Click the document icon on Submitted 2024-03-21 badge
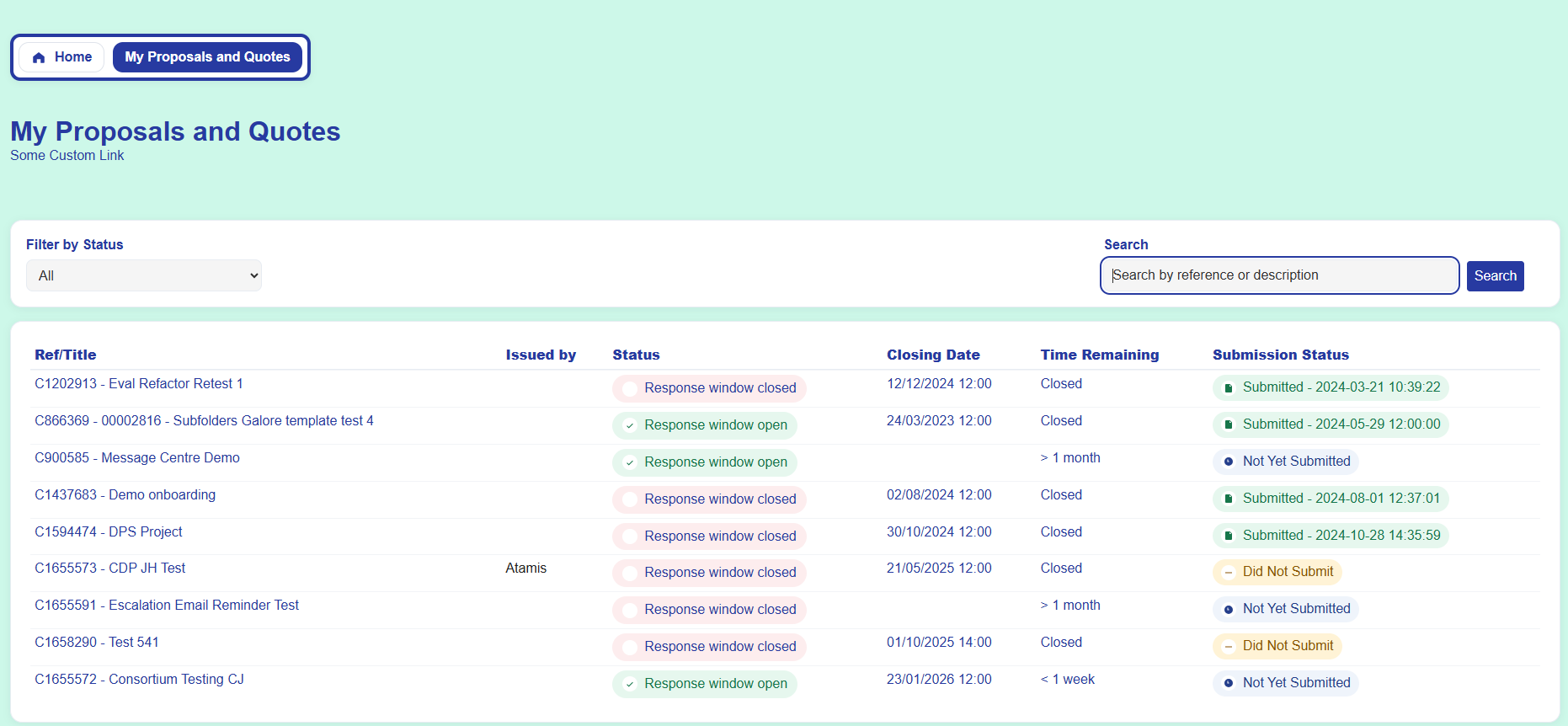 (x=1229, y=387)
